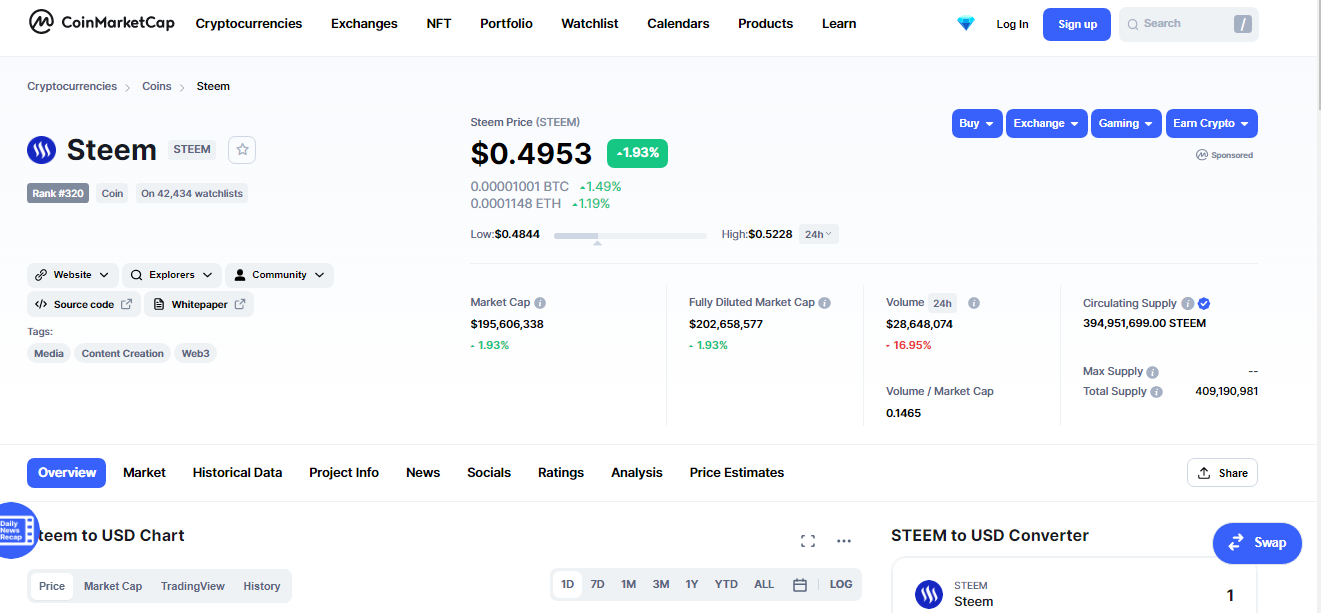Toggle LOG scale on the chart
The image size is (1321, 613).
click(841, 584)
